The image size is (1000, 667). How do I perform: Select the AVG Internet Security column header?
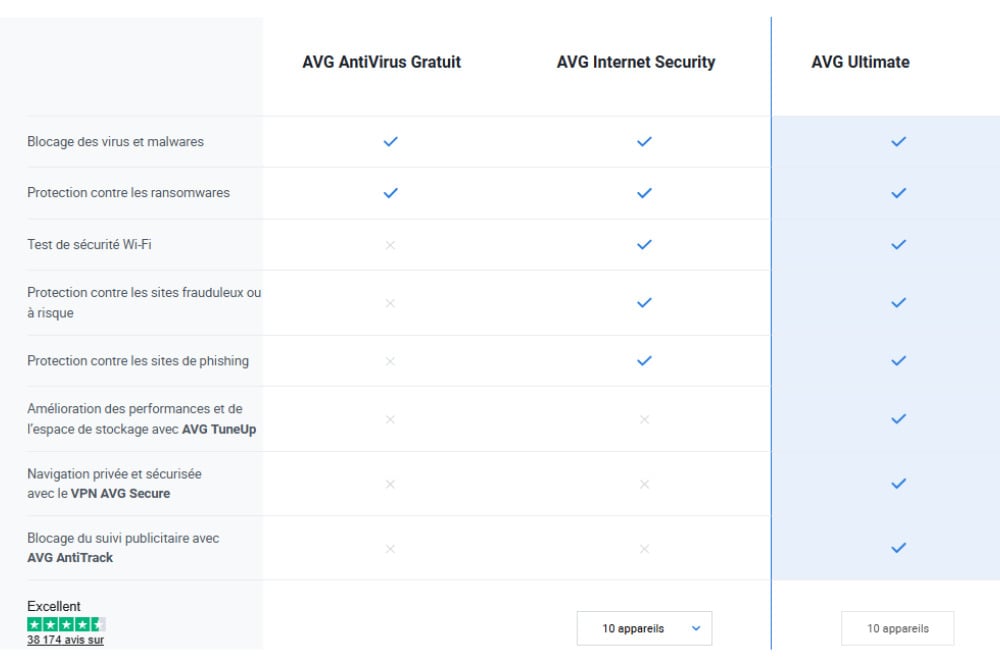coord(636,62)
